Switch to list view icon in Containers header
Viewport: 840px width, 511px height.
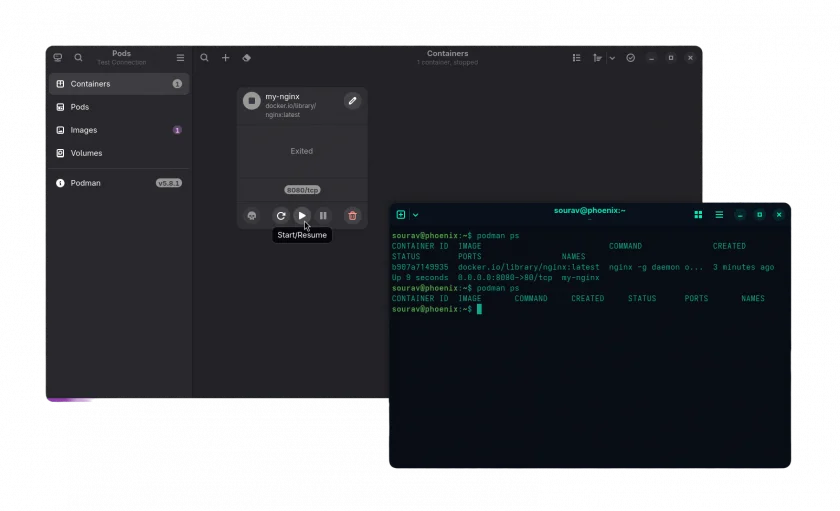click(x=576, y=57)
